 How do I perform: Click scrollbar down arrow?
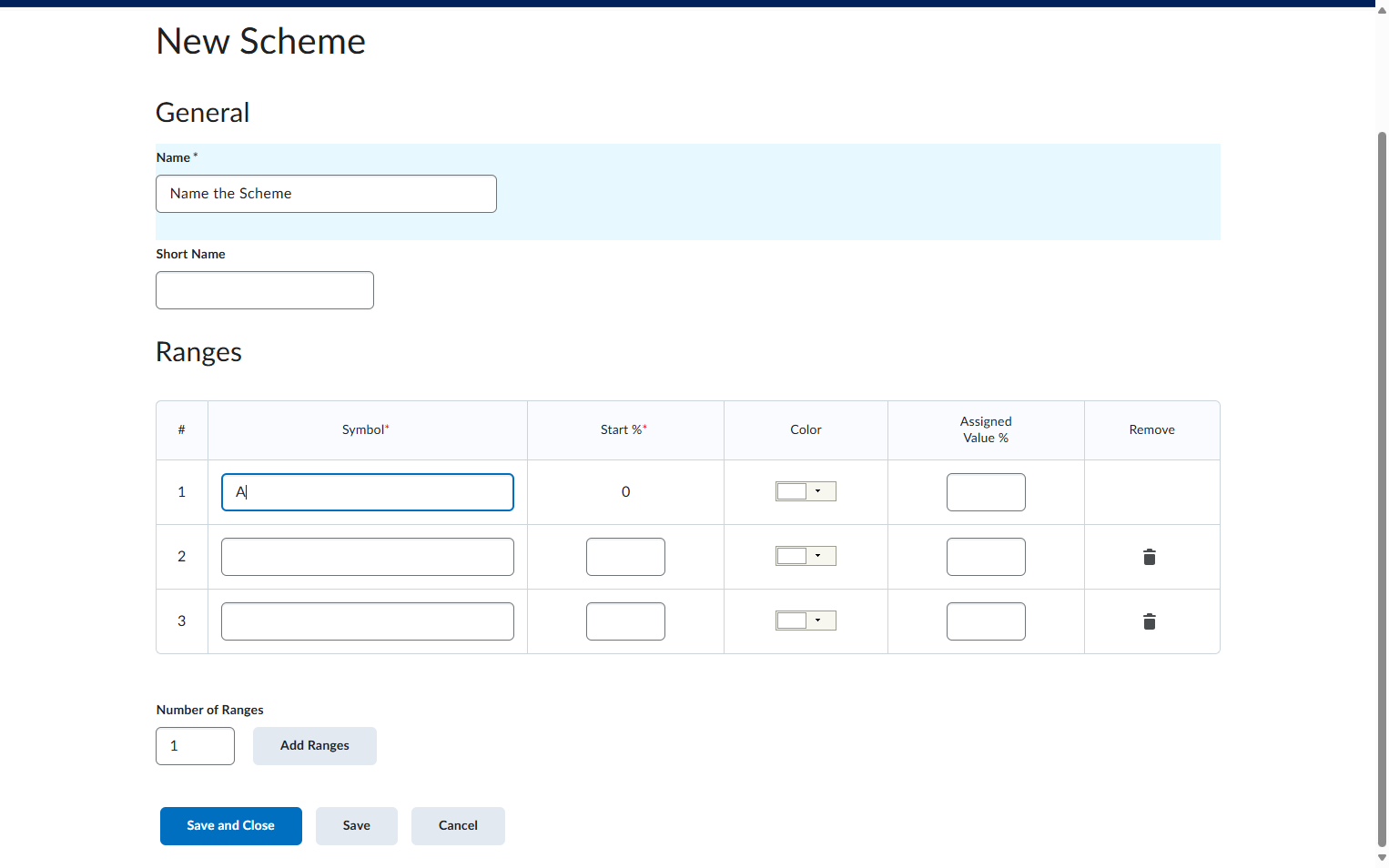[x=1382, y=858]
